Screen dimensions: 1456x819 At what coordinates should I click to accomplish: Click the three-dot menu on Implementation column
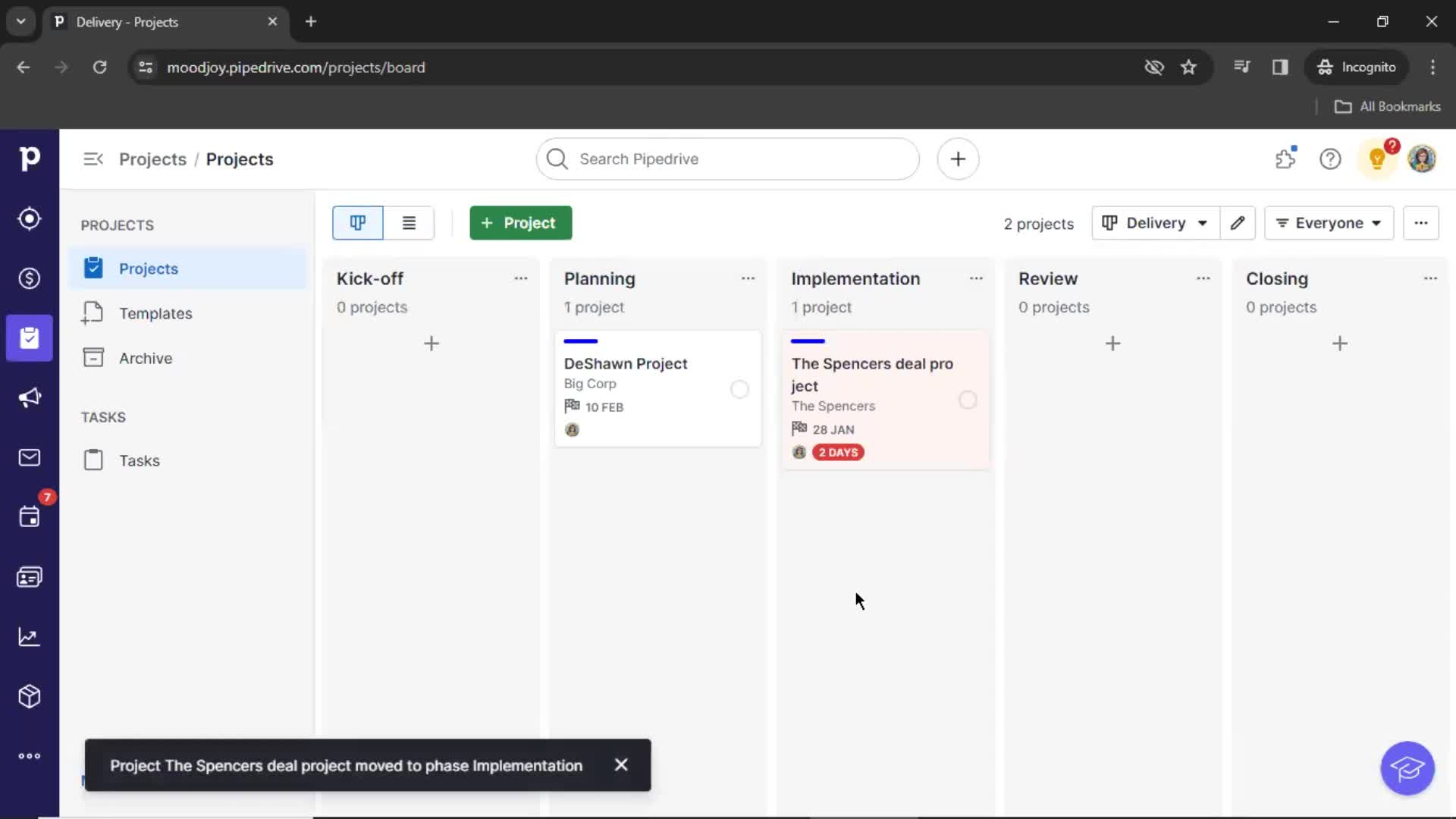pos(975,278)
